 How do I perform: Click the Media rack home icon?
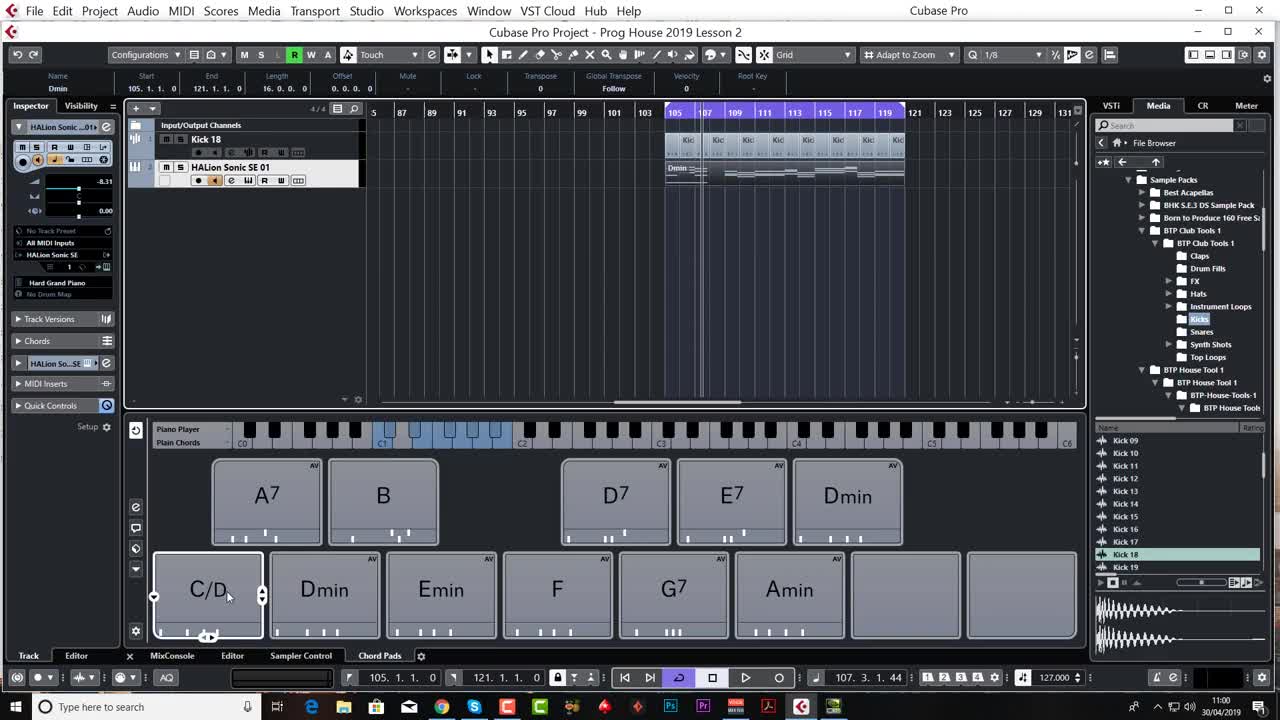click(x=1117, y=143)
